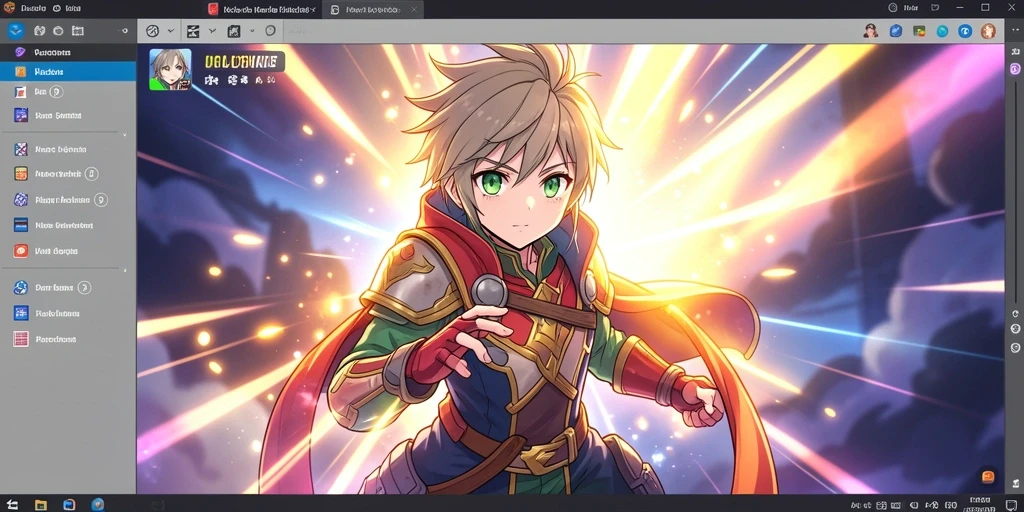Click the cyan circular icon in top-right toolbar
This screenshot has height=512, width=1024.
pos(942,31)
